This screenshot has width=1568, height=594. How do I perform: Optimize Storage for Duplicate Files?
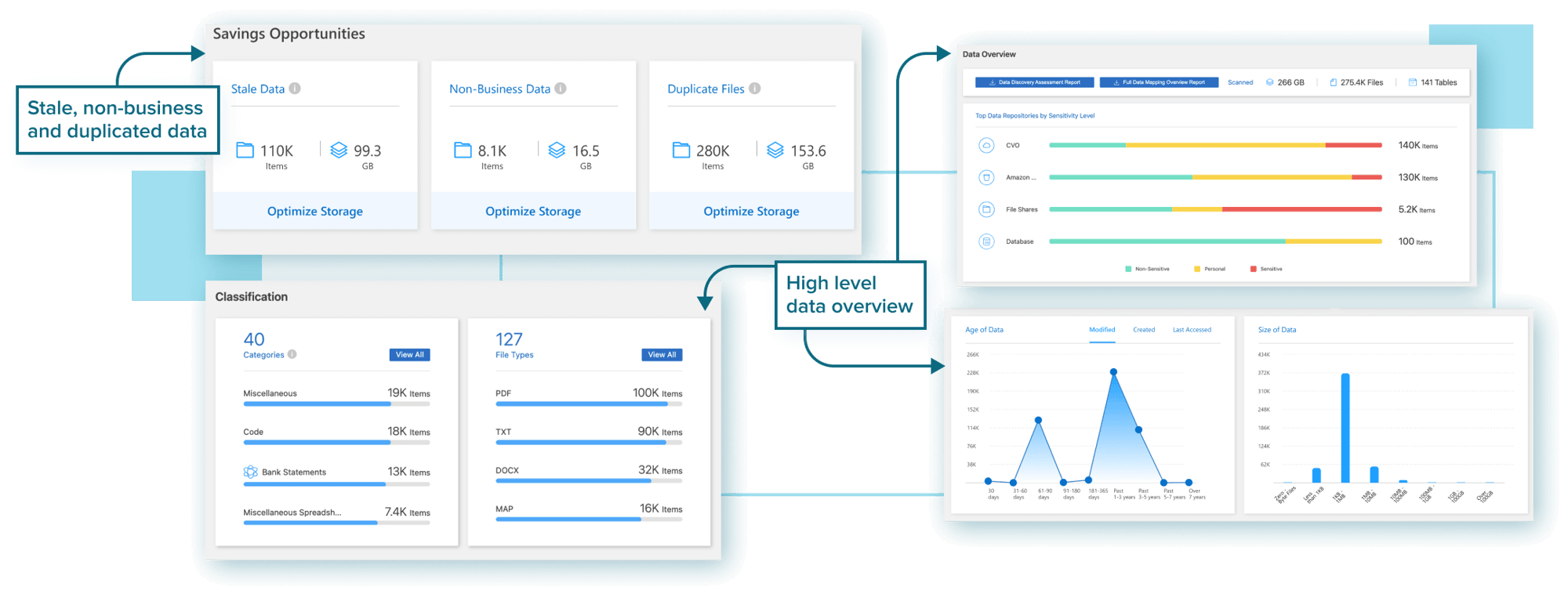pyautogui.click(x=751, y=211)
